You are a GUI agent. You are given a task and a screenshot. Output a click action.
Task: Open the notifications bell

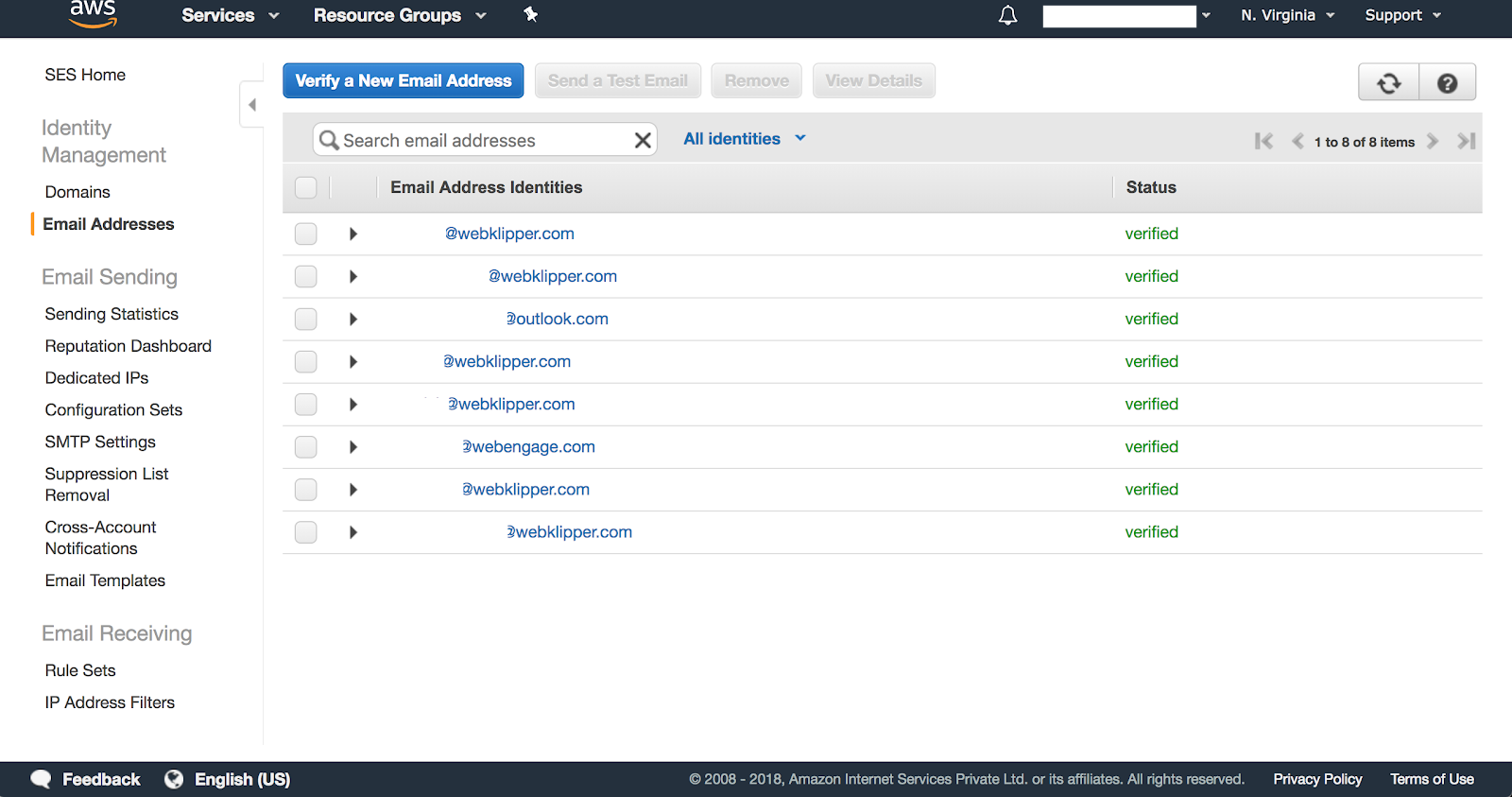pos(1008,15)
